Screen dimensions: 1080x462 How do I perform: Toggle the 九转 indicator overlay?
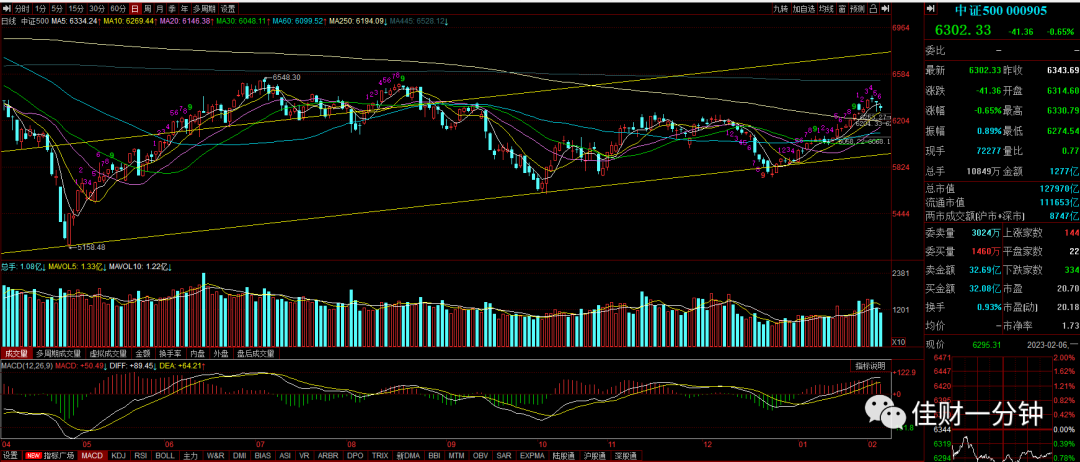tap(781, 9)
